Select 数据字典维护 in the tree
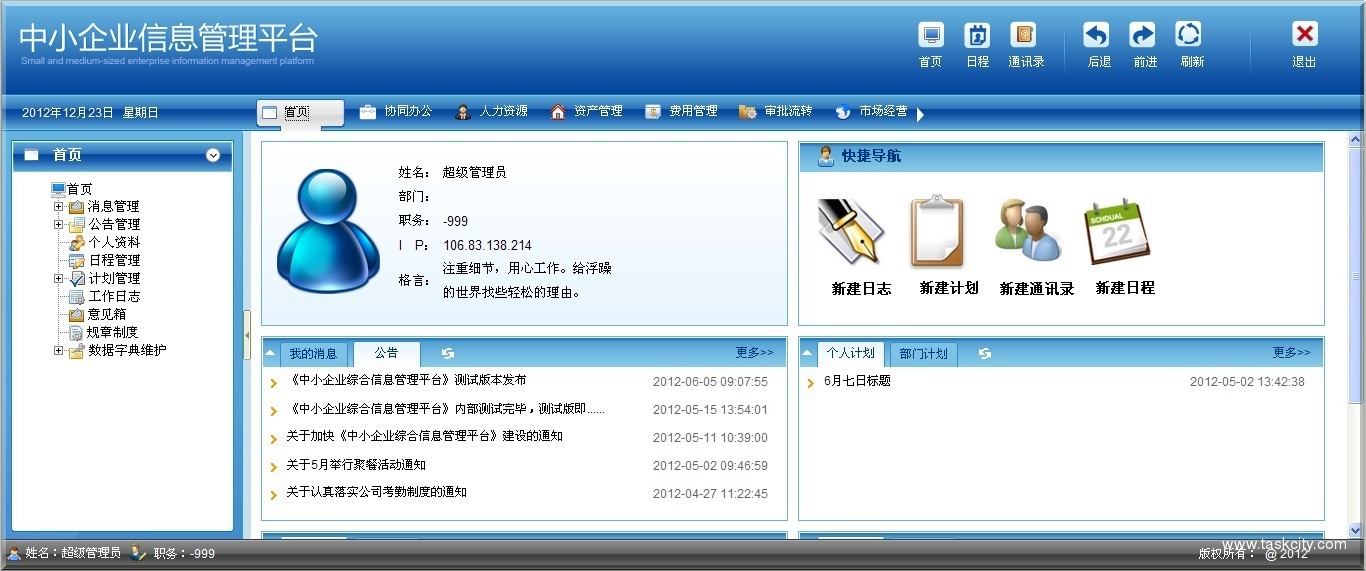Image resolution: width=1366 pixels, height=571 pixels. tap(127, 350)
